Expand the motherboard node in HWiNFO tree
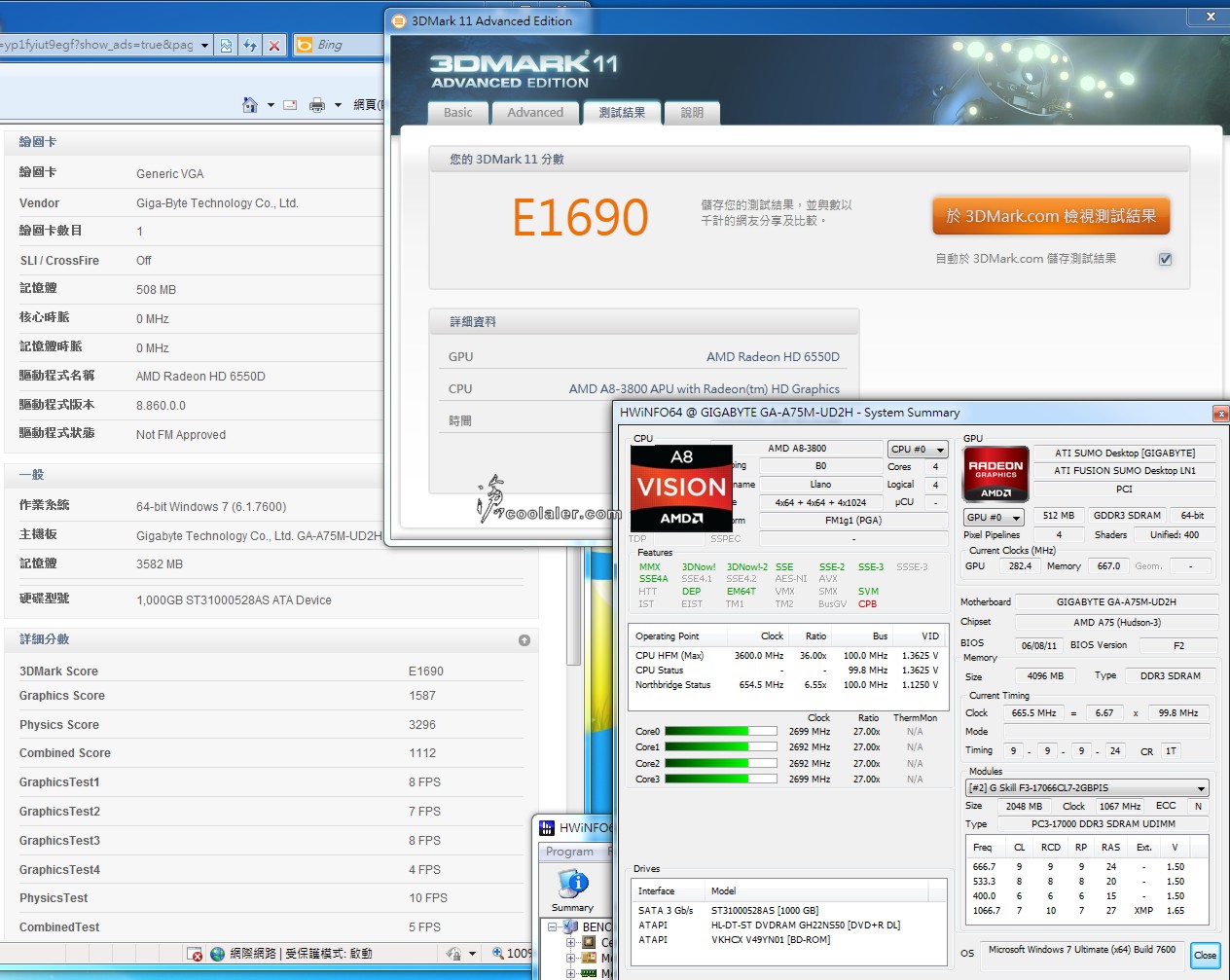Viewport: 1230px width, 980px height. (x=571, y=959)
